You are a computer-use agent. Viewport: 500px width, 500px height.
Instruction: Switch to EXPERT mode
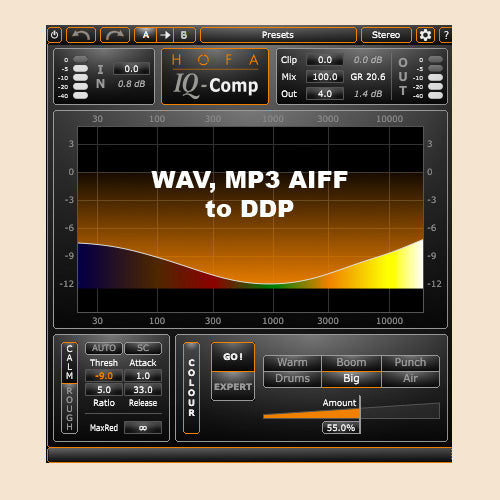233,387
